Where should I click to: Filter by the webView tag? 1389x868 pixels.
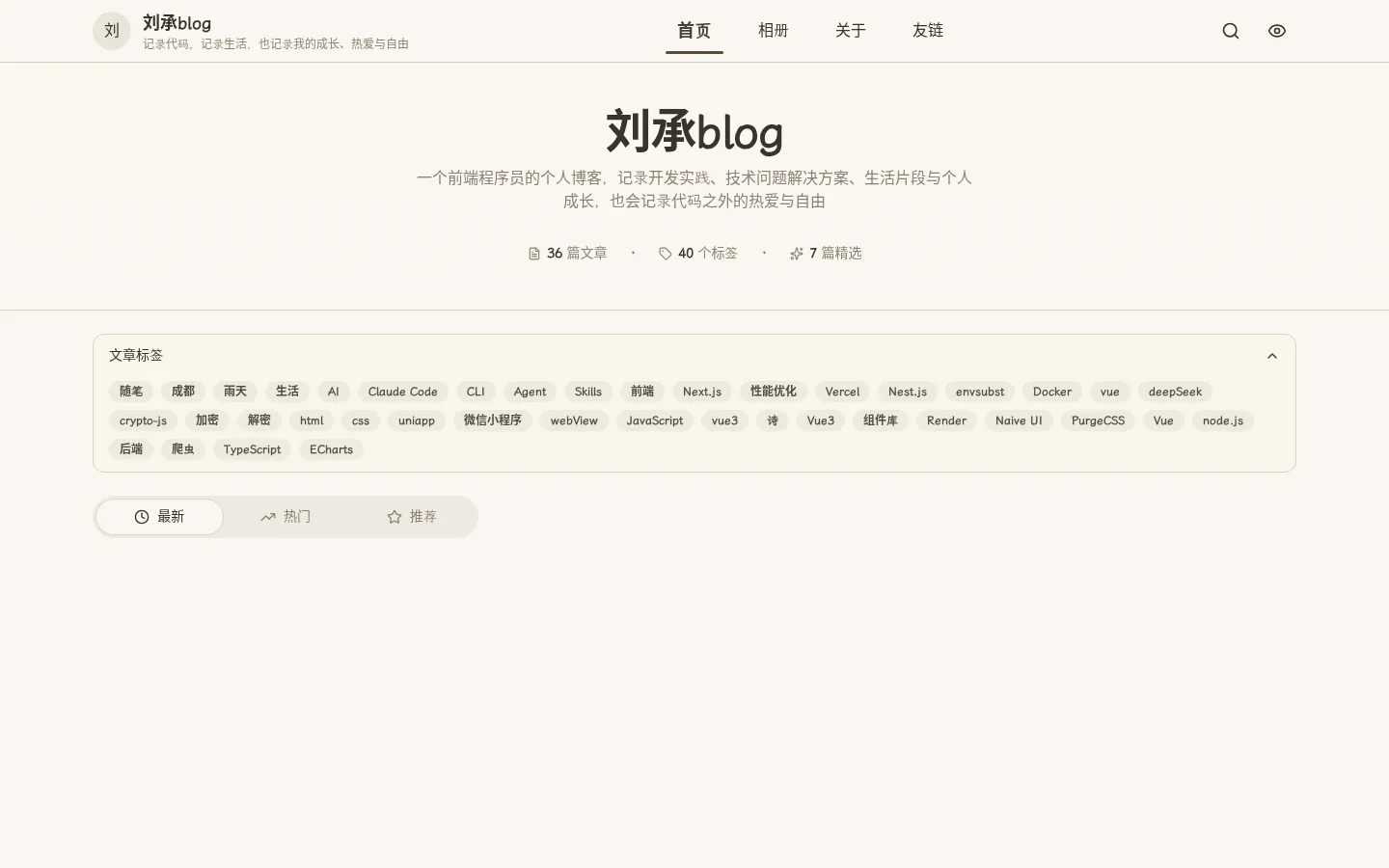click(x=574, y=420)
